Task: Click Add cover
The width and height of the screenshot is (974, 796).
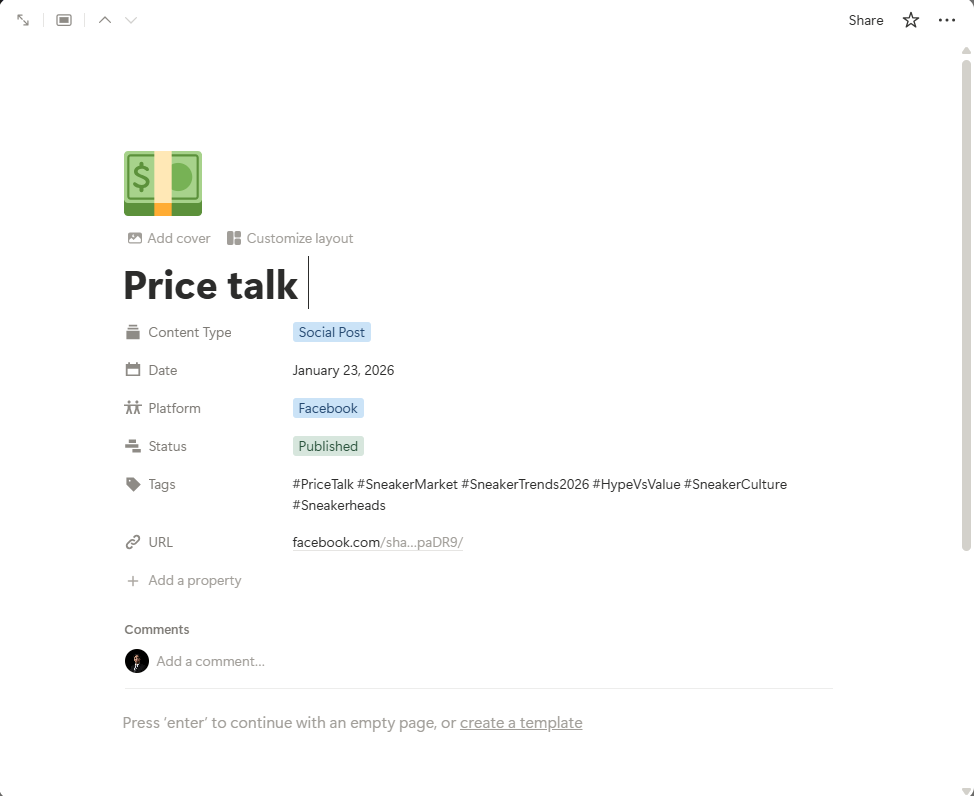Action: point(169,238)
